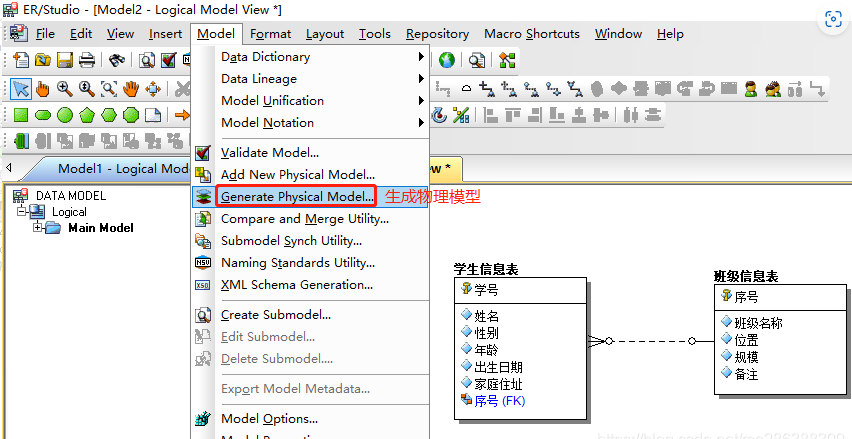This screenshot has width=852, height=439.
Task: Click the blue circular refresh target icon
Action: [x=439, y=115]
